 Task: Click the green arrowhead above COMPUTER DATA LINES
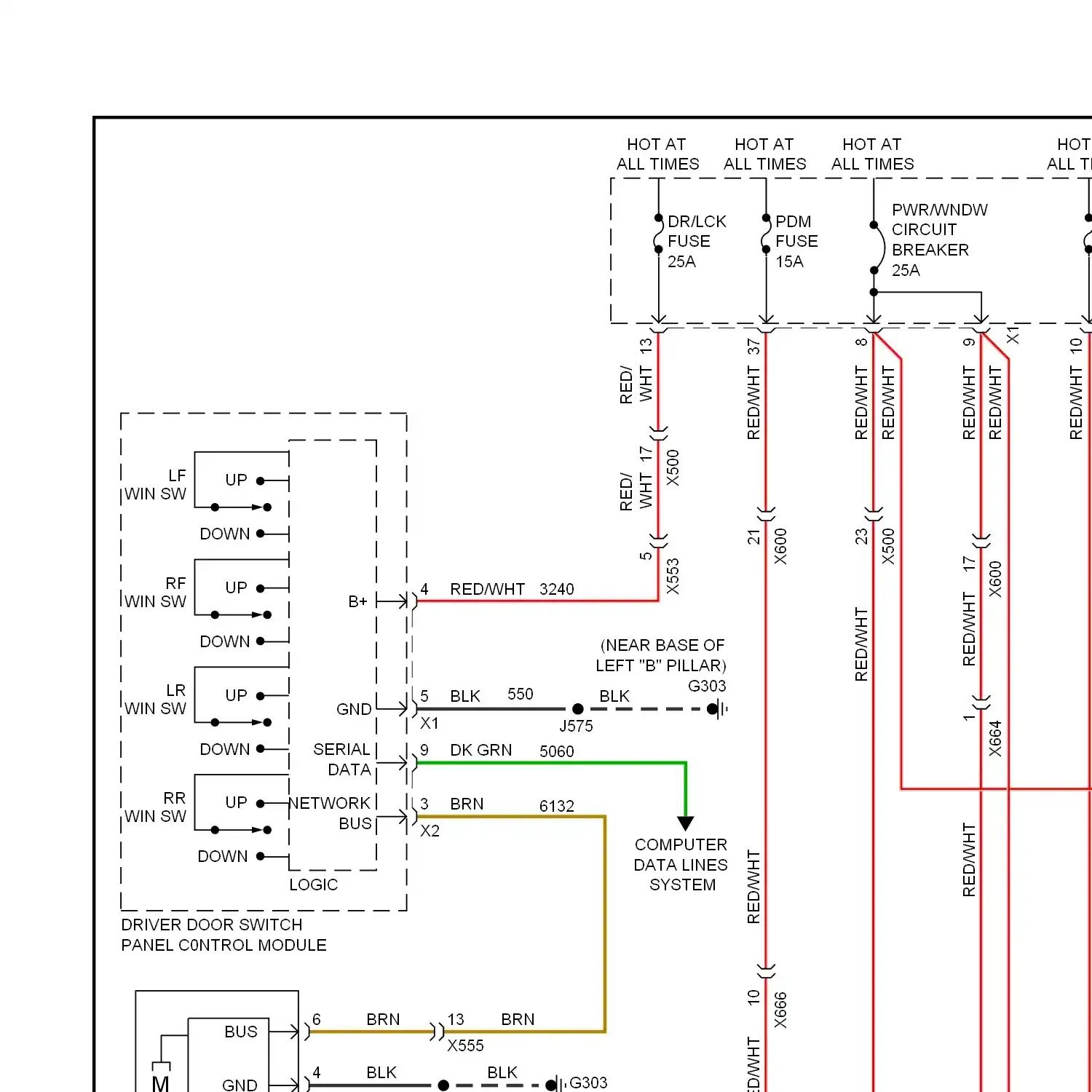tap(685, 823)
